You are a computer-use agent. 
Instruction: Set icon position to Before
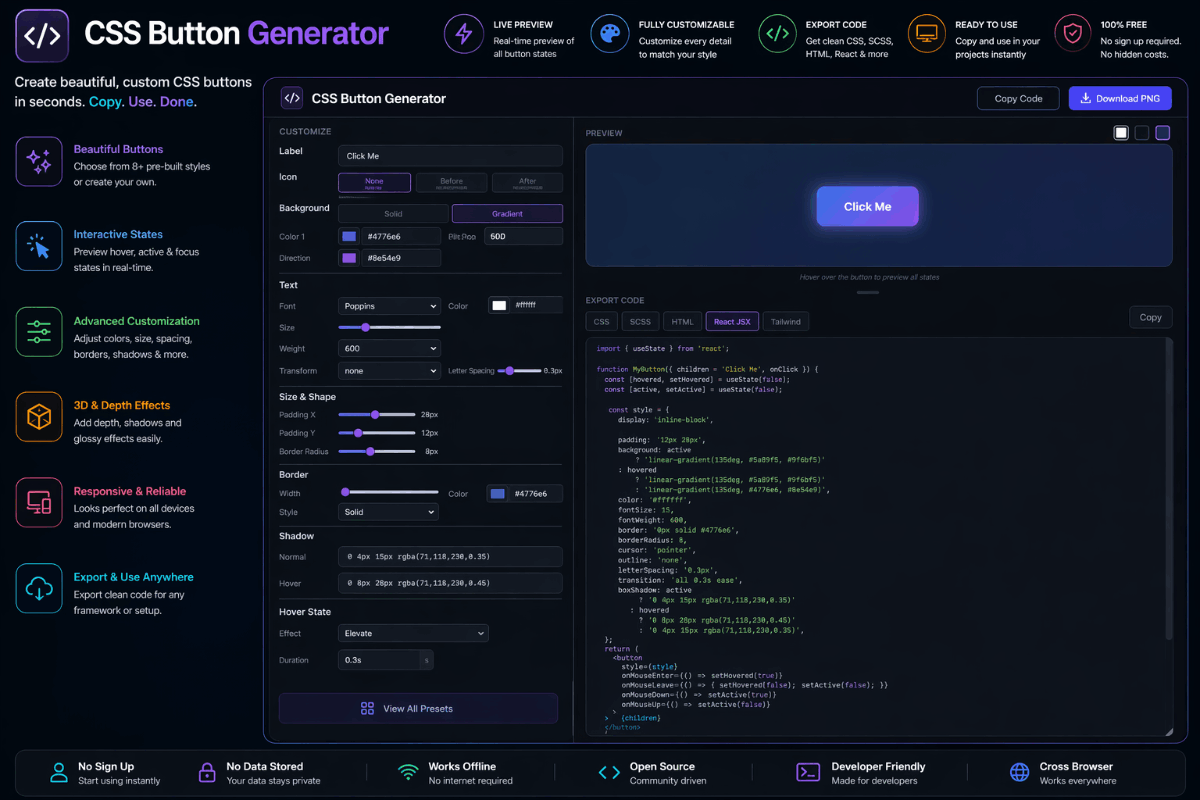click(451, 182)
